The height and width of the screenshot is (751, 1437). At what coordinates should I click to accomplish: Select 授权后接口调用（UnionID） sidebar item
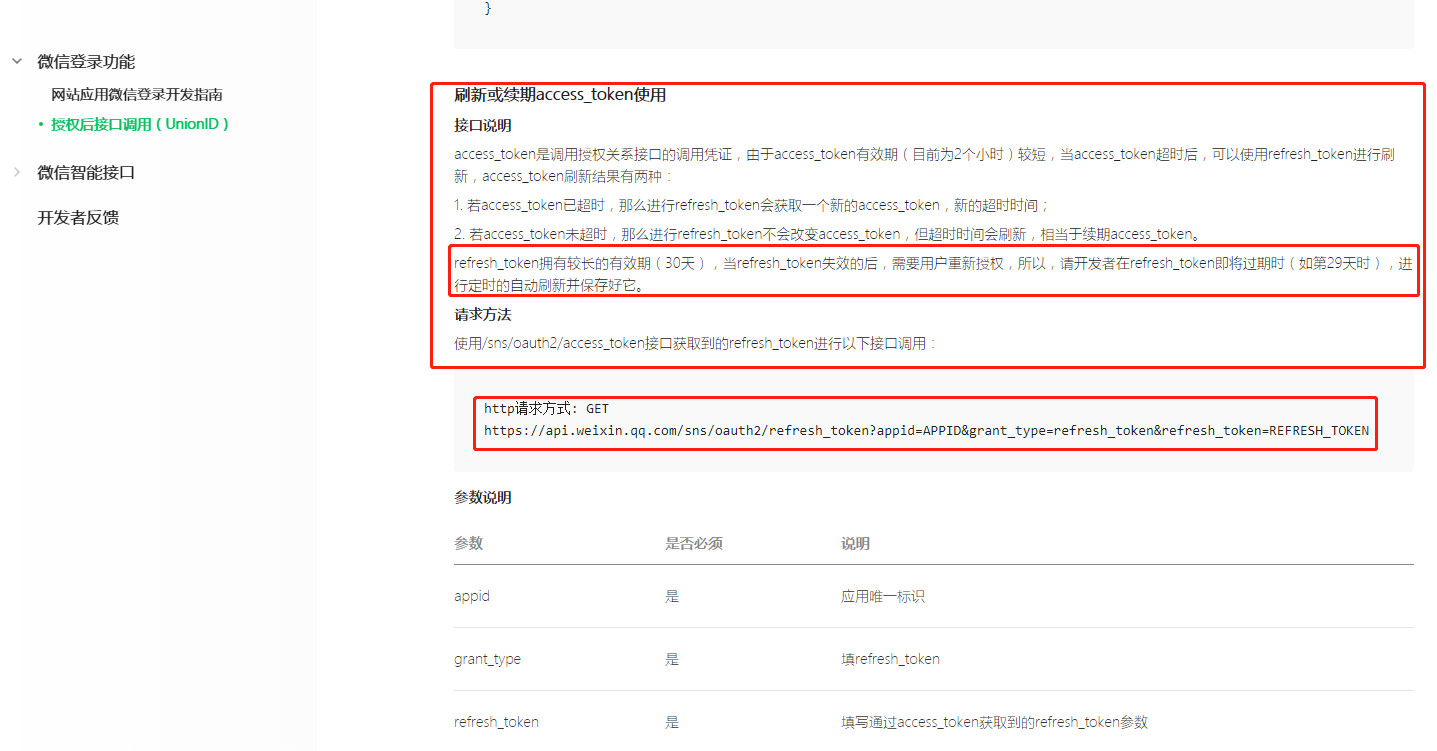point(141,124)
